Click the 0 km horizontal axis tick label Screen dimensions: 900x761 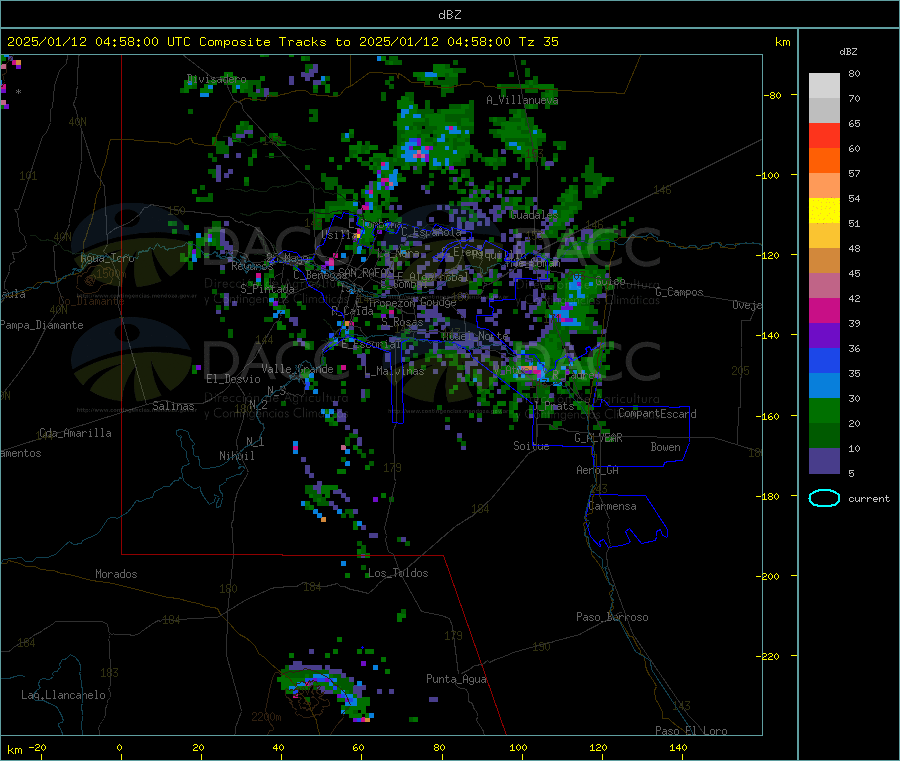(x=119, y=747)
